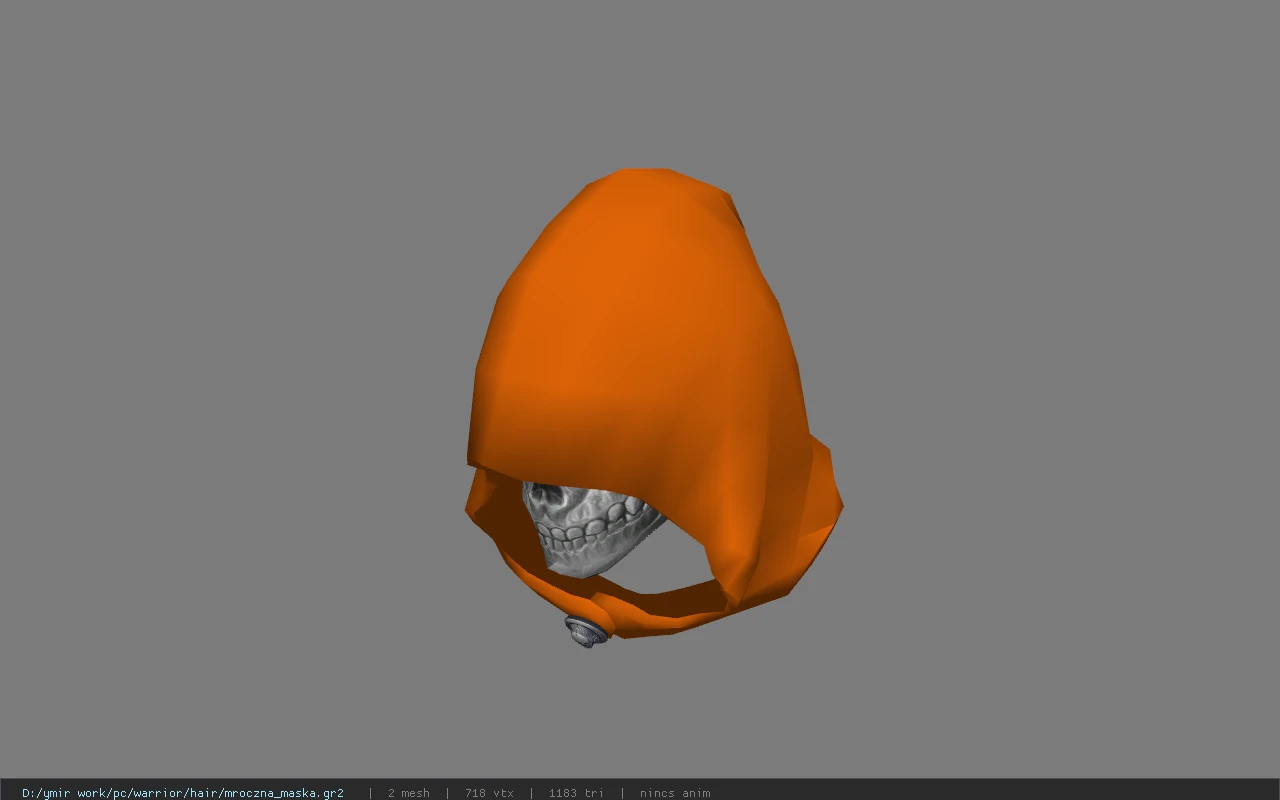This screenshot has height=800, width=1280.
Task: Click the '1183 tri' status entry
Action: tap(576, 793)
